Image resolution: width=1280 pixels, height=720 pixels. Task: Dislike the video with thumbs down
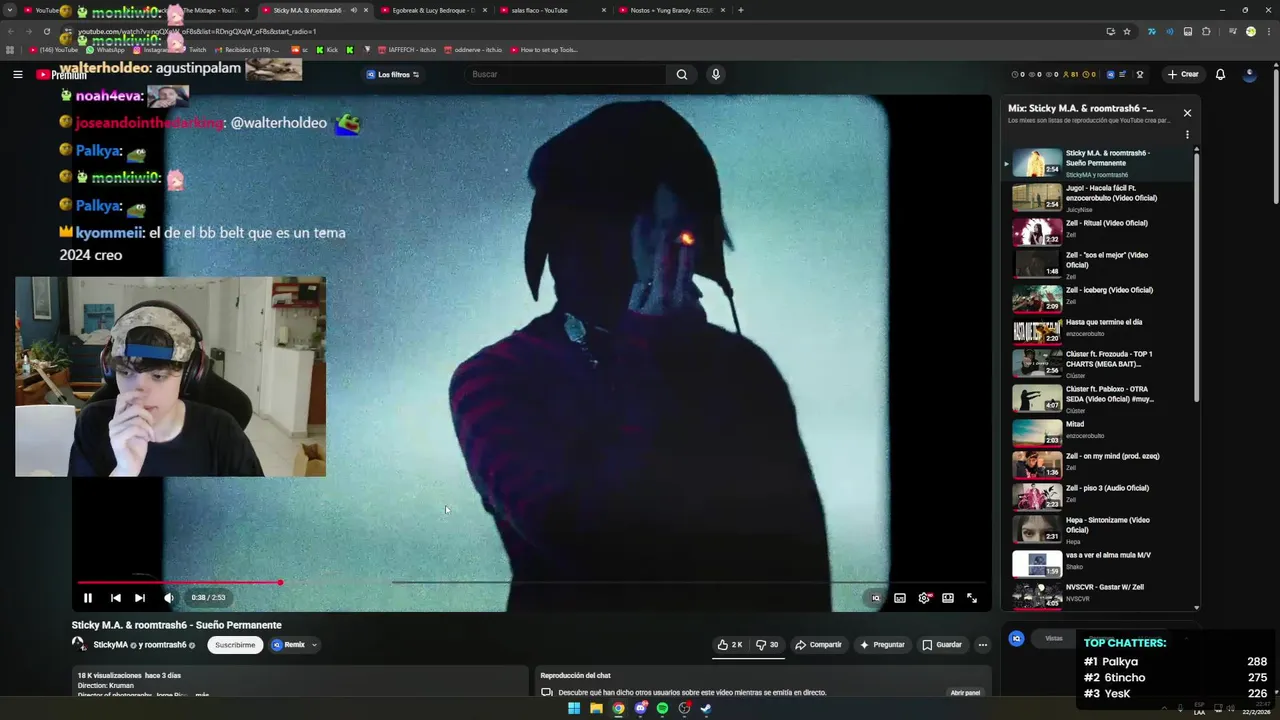(767, 645)
